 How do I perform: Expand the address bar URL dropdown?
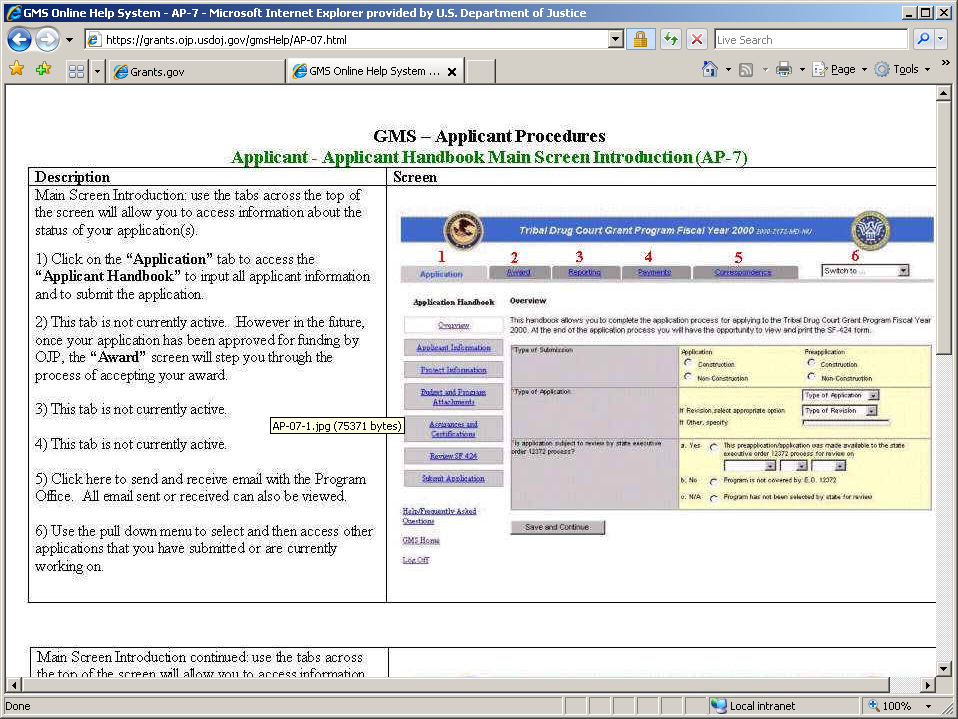(616, 40)
